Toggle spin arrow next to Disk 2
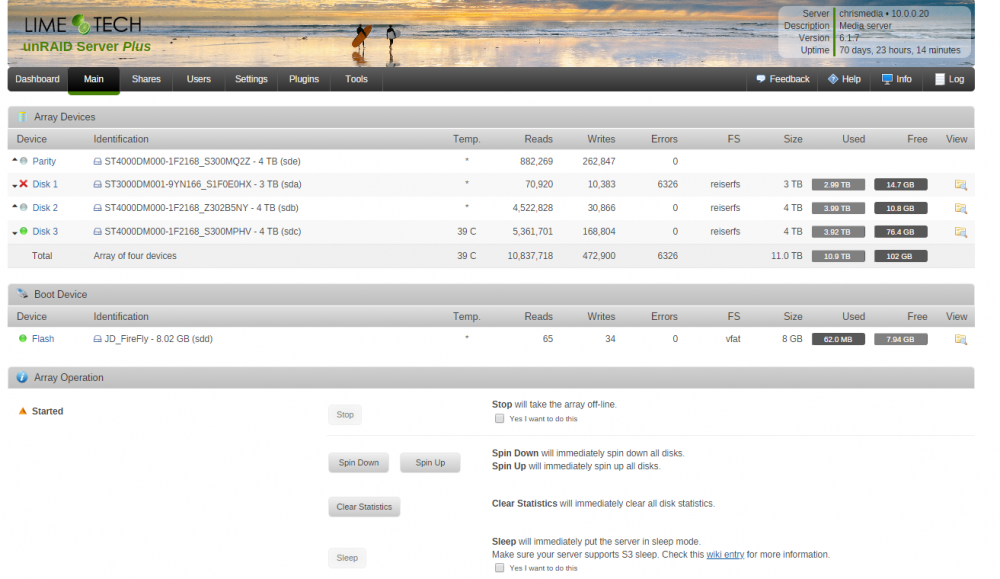1000x579 pixels. [15, 207]
